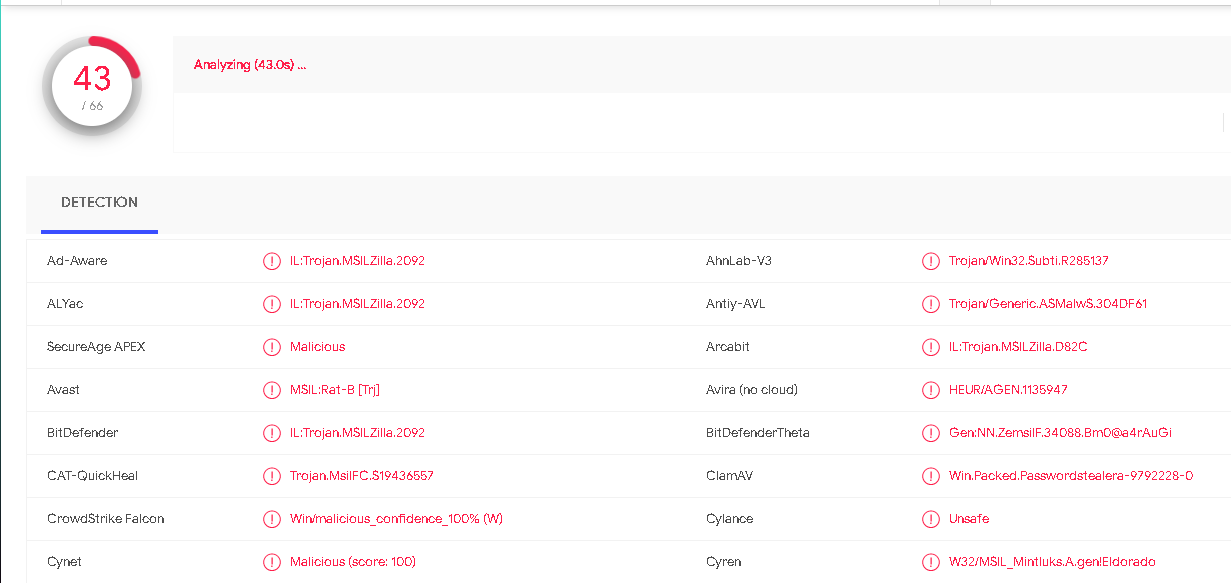Click the warning icon in BitDefenderTheta row
The width and height of the screenshot is (1231, 583).
click(930, 433)
